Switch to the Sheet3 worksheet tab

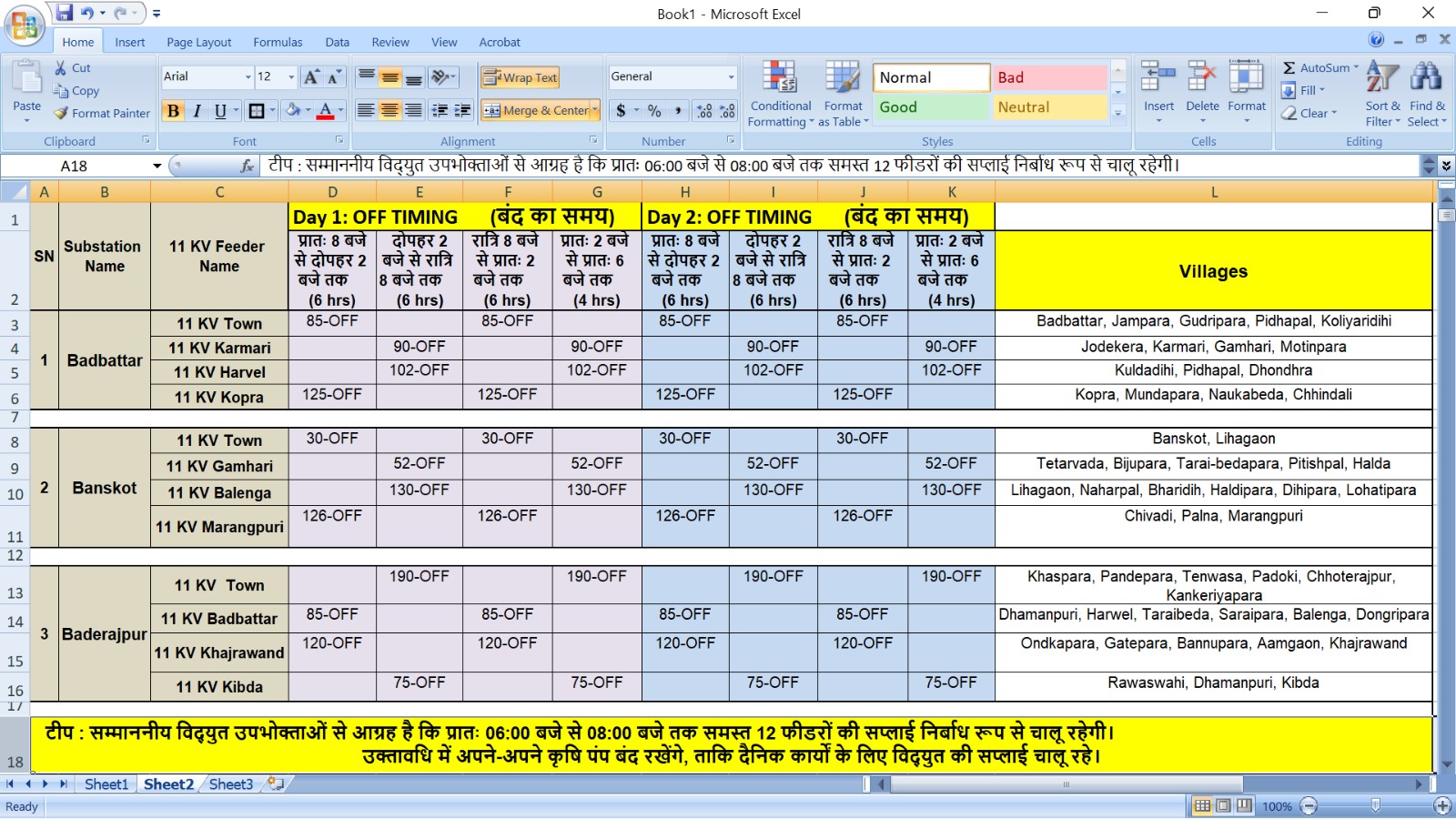pos(231,784)
